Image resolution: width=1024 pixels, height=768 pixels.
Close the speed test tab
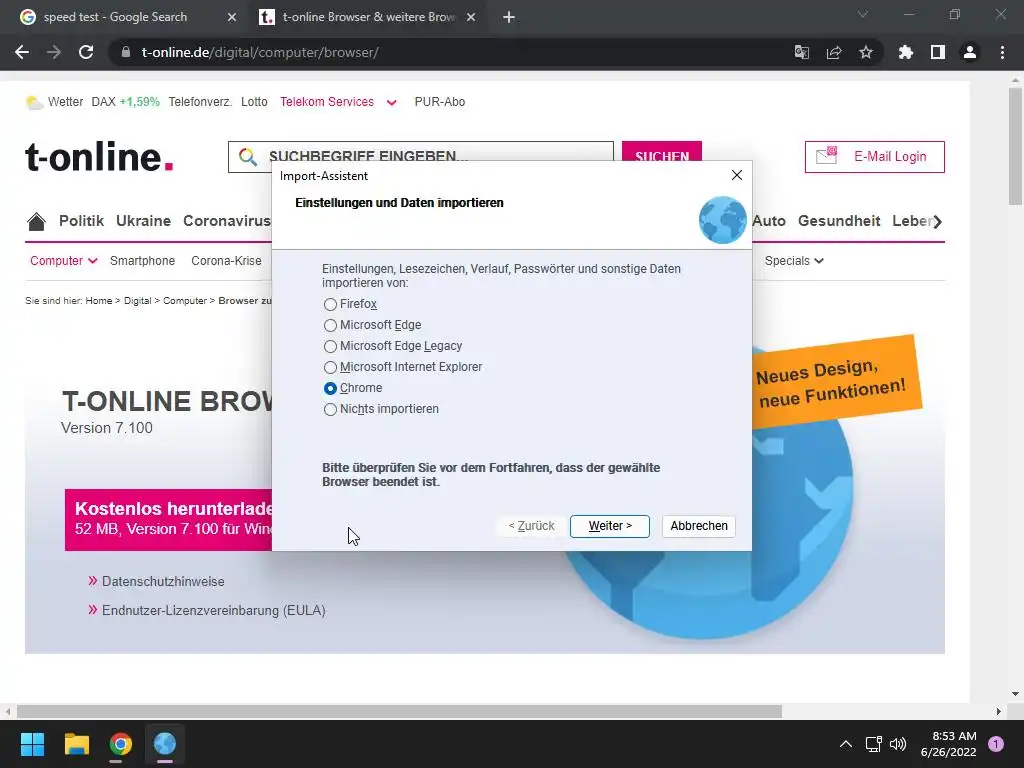click(231, 17)
